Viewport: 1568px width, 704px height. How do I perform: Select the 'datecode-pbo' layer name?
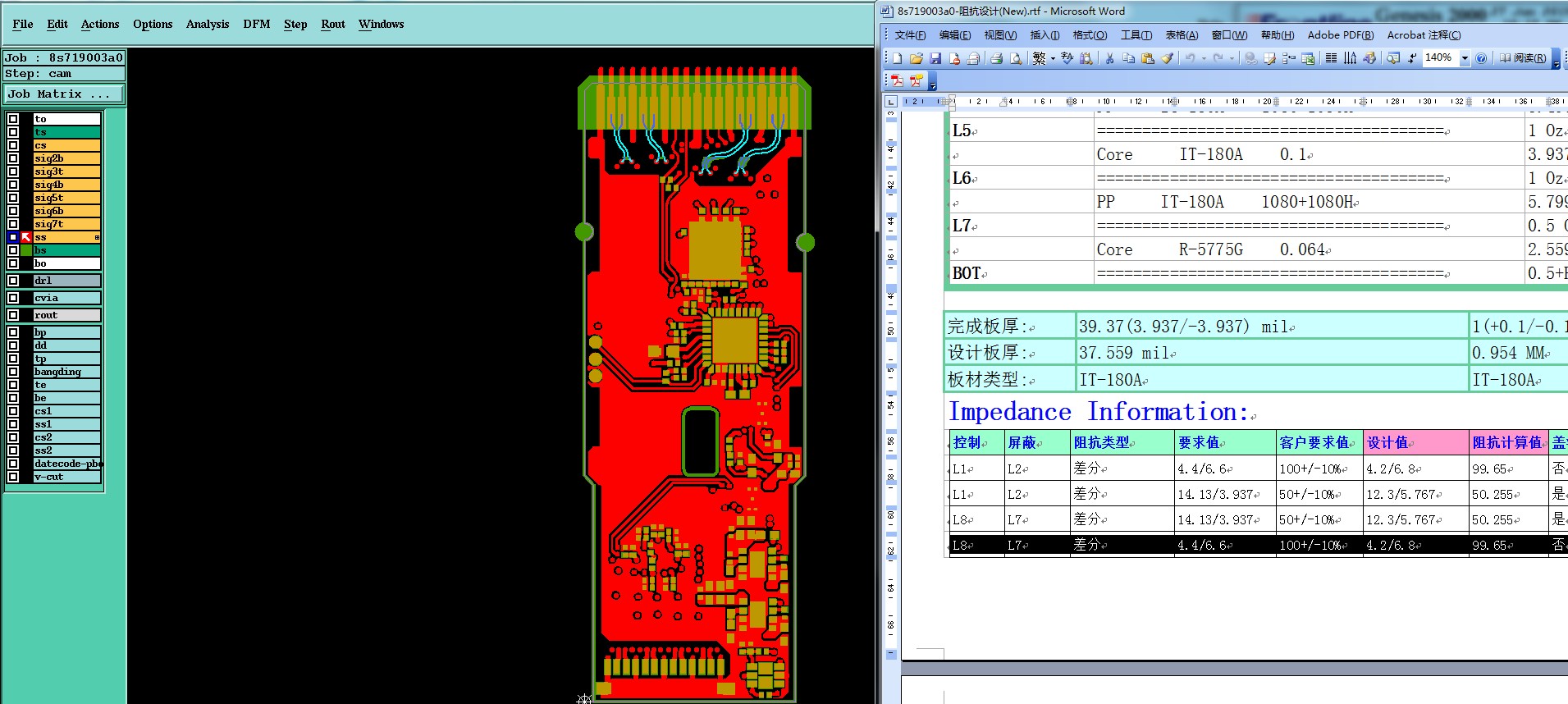(x=67, y=464)
